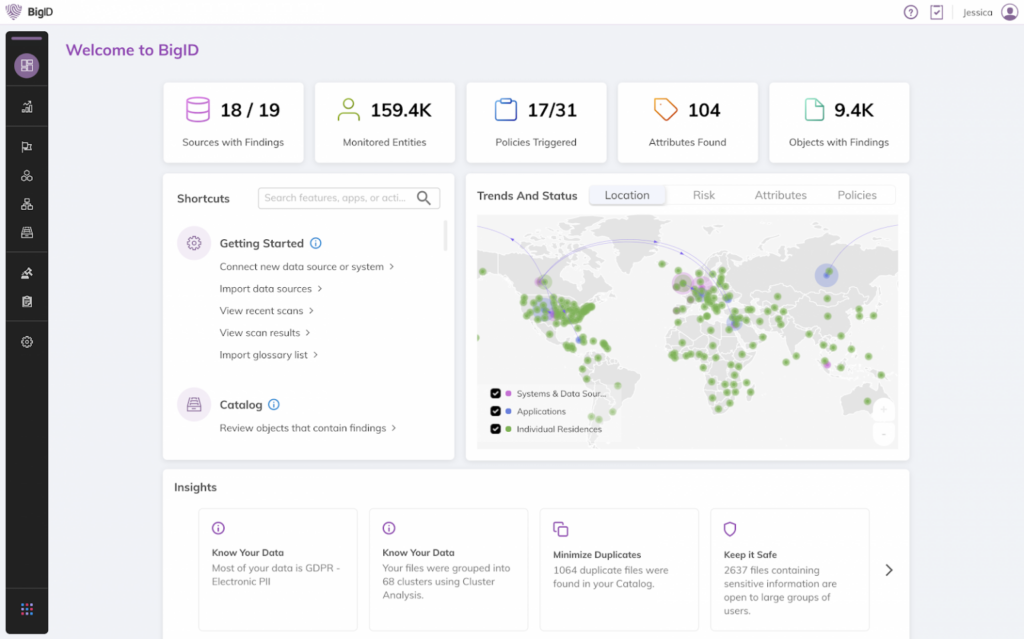Open the colorful apps grid icon
The width and height of the screenshot is (1024, 639).
pyautogui.click(x=27, y=609)
